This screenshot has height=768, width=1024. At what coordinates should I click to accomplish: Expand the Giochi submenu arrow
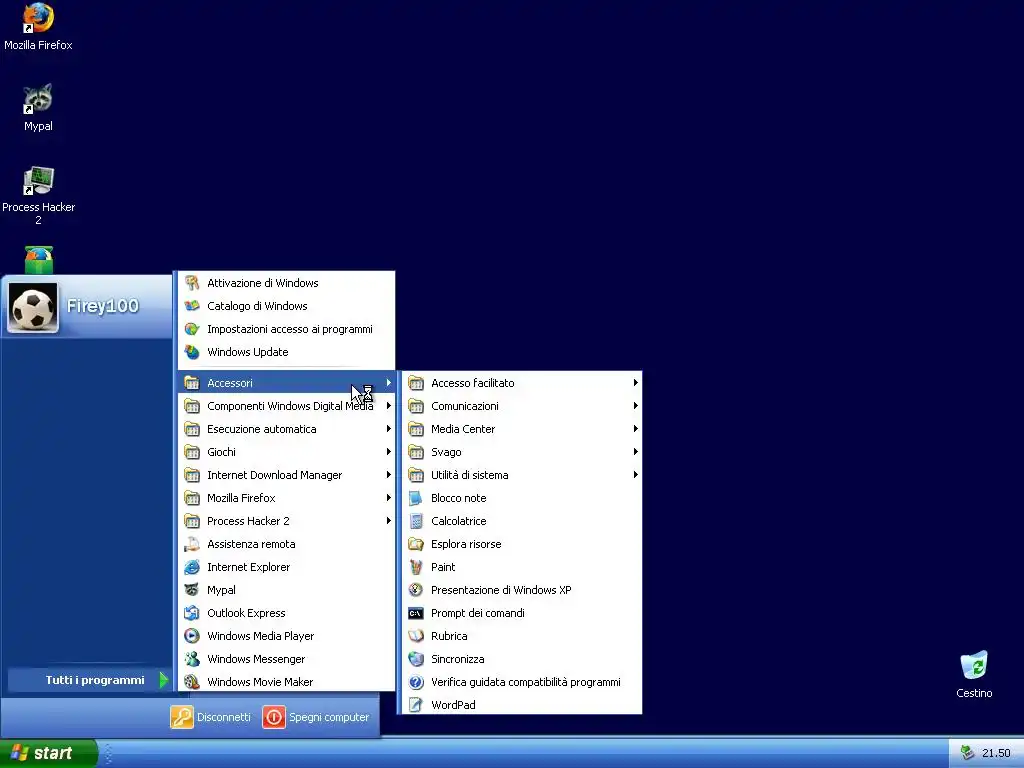389,451
